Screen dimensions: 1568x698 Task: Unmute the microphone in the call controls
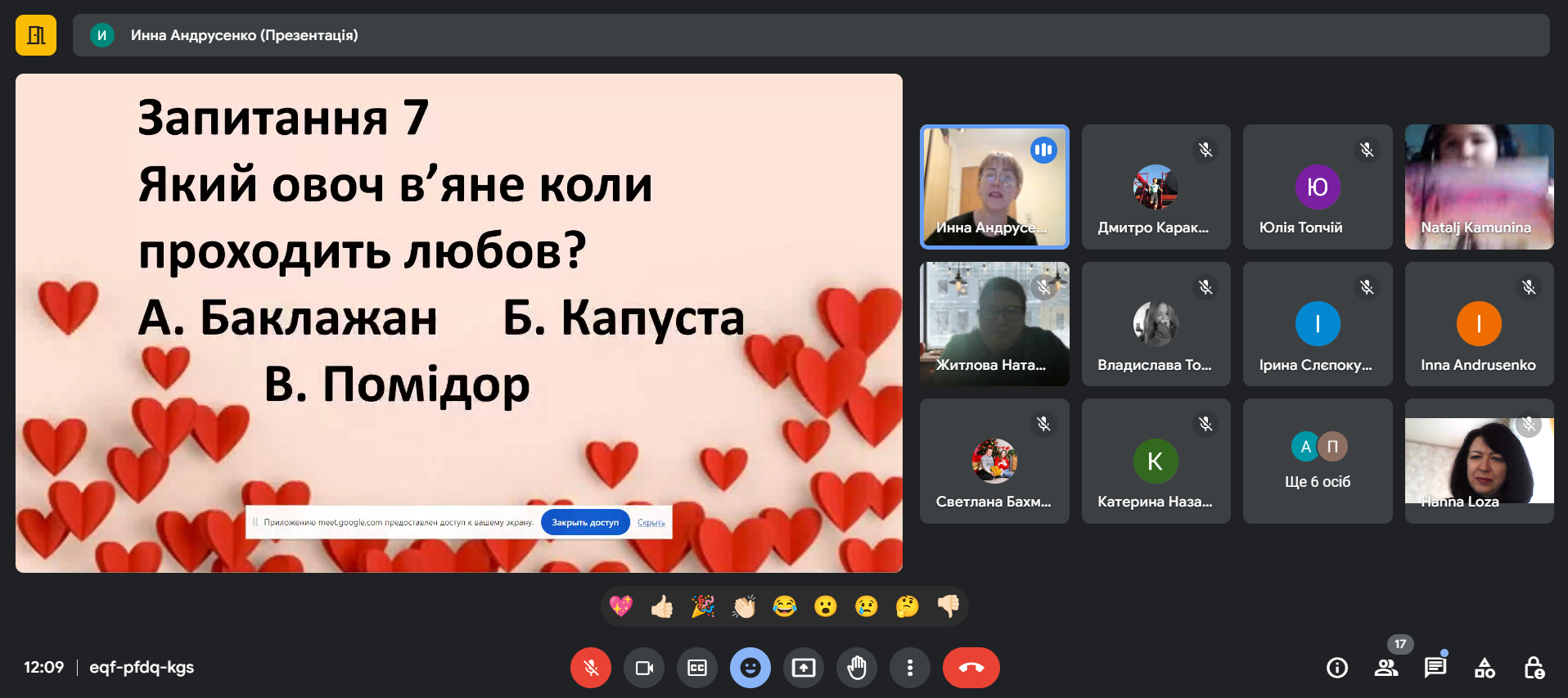coord(590,668)
